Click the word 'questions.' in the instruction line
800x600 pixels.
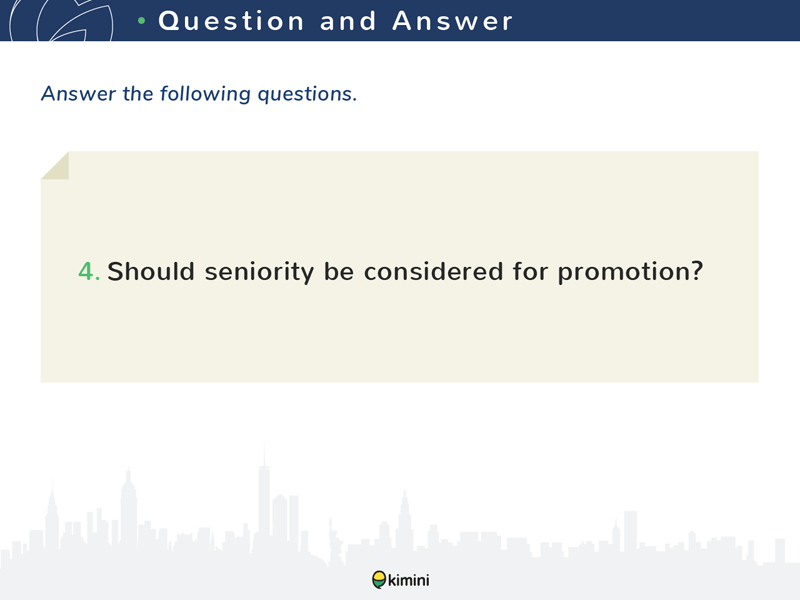tap(307, 94)
